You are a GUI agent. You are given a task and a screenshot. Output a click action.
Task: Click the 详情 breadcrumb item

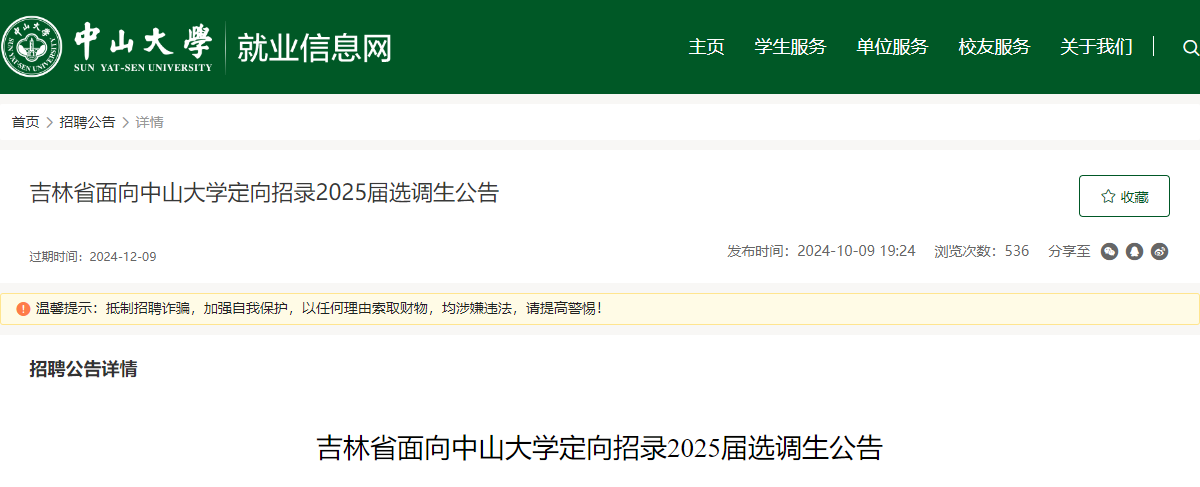pyautogui.click(x=150, y=122)
